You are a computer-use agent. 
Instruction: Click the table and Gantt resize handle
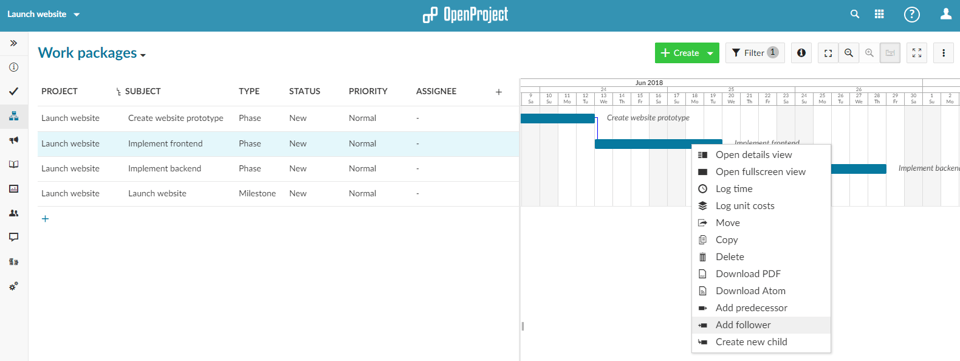522,326
